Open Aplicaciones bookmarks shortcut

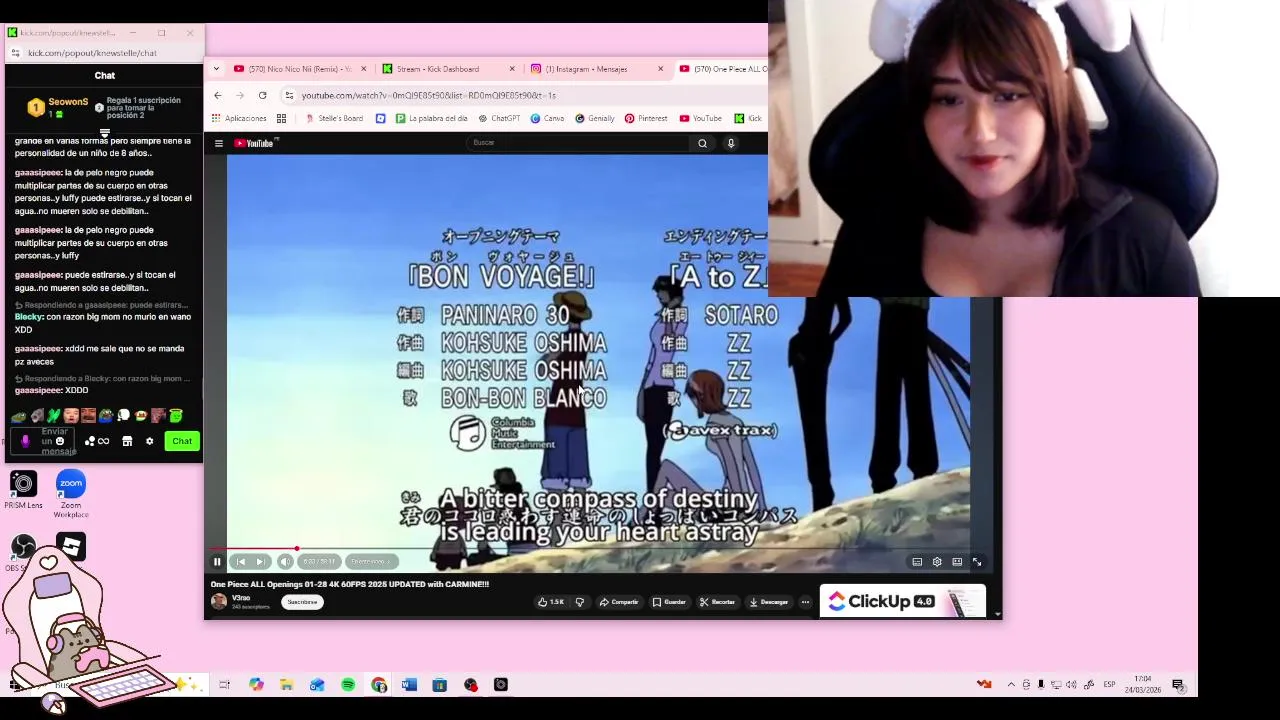[x=239, y=118]
